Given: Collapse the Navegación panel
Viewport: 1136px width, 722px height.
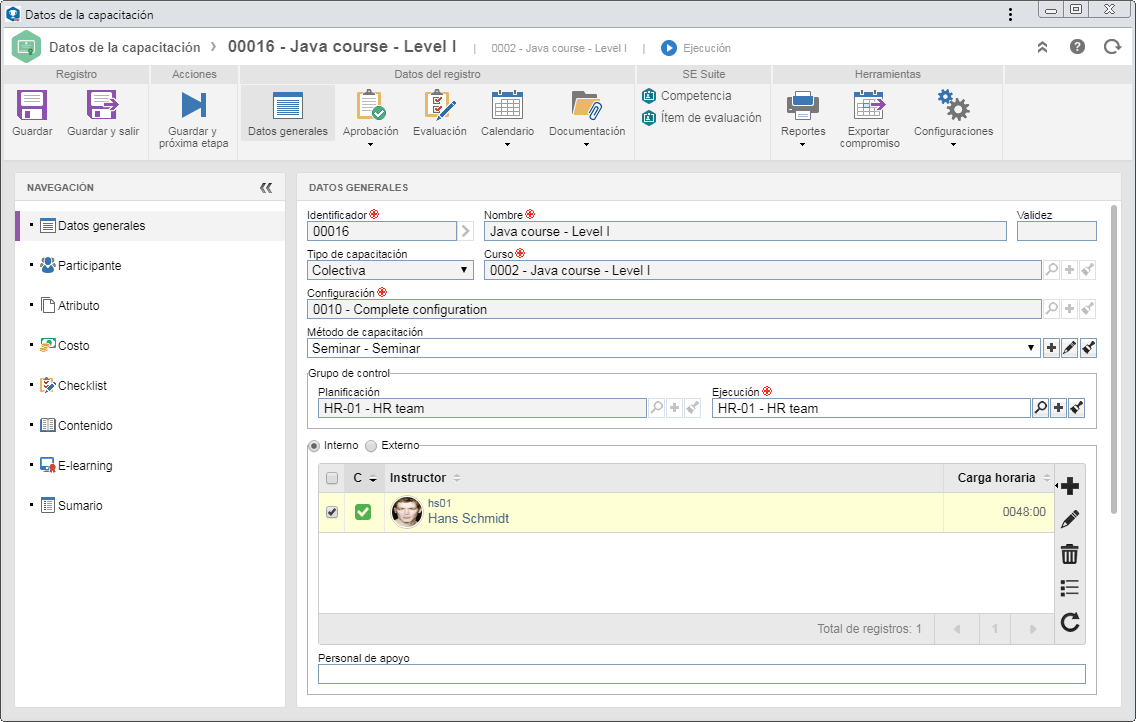Looking at the screenshot, I should click(x=266, y=188).
